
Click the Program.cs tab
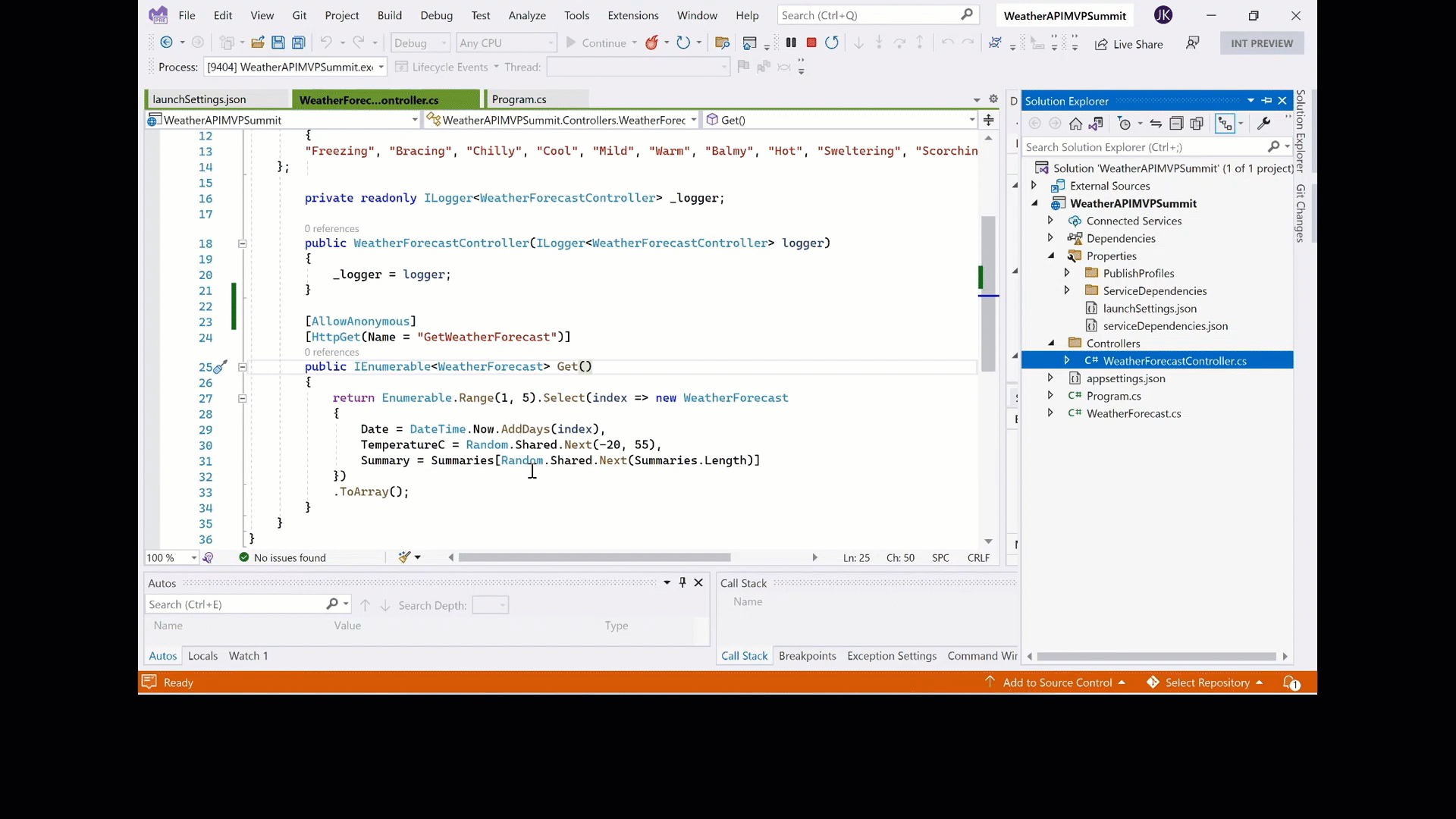coord(518,99)
